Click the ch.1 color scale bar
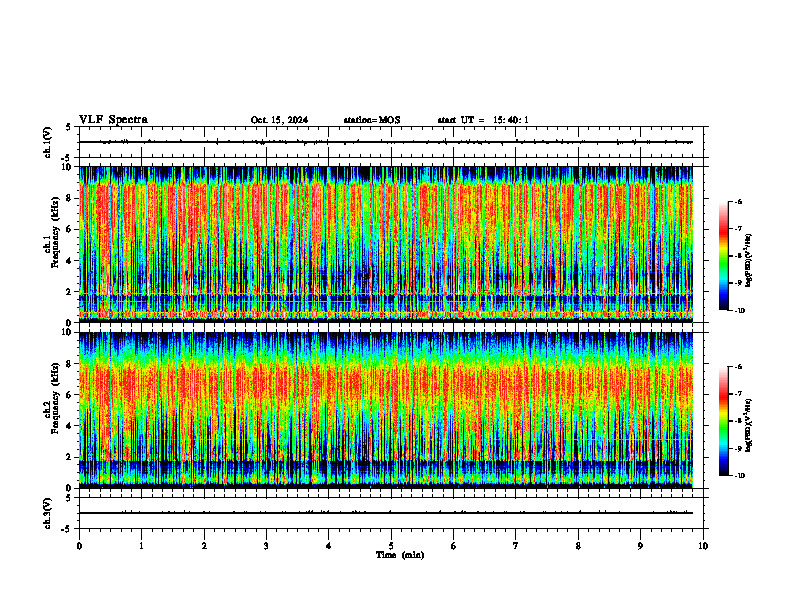The width and height of the screenshot is (792, 612). (724, 256)
